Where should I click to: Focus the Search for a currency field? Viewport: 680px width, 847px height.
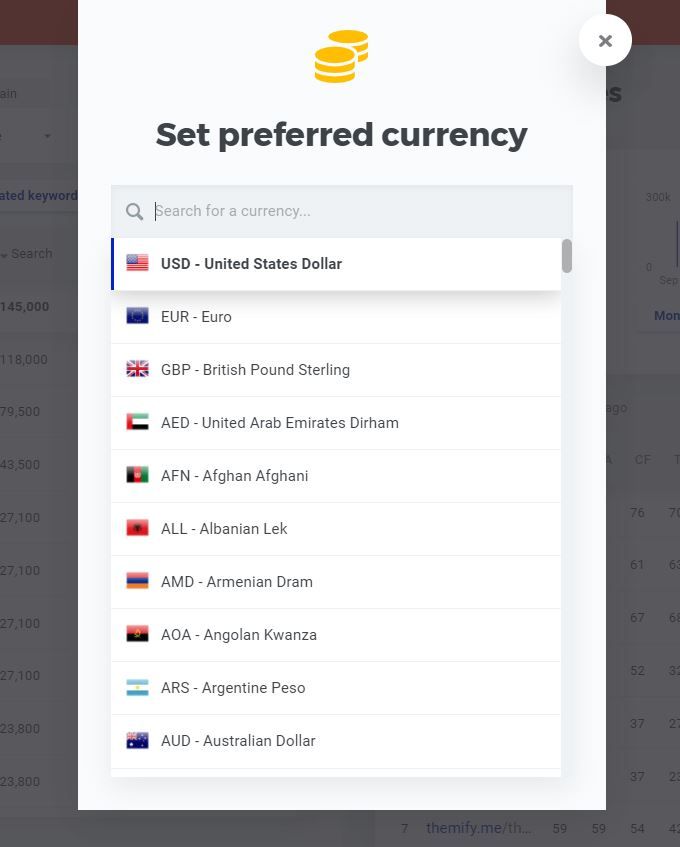341,211
